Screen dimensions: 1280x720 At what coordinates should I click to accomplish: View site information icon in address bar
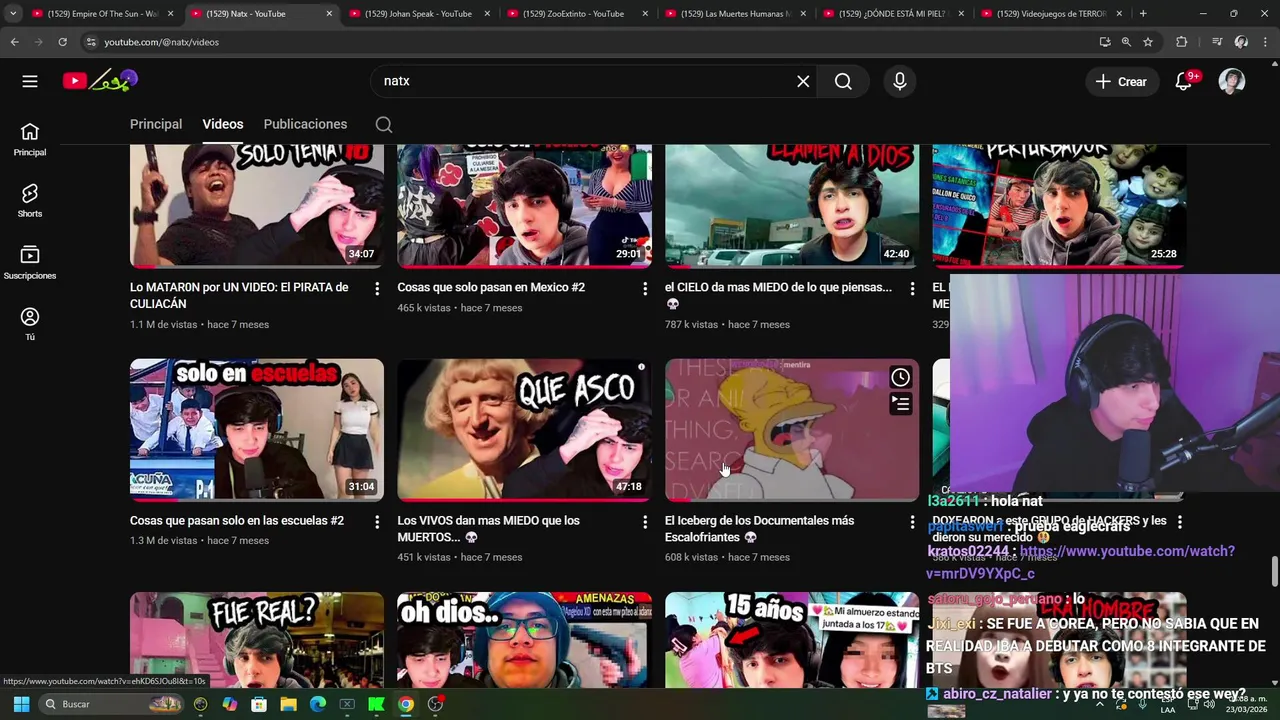[91, 42]
